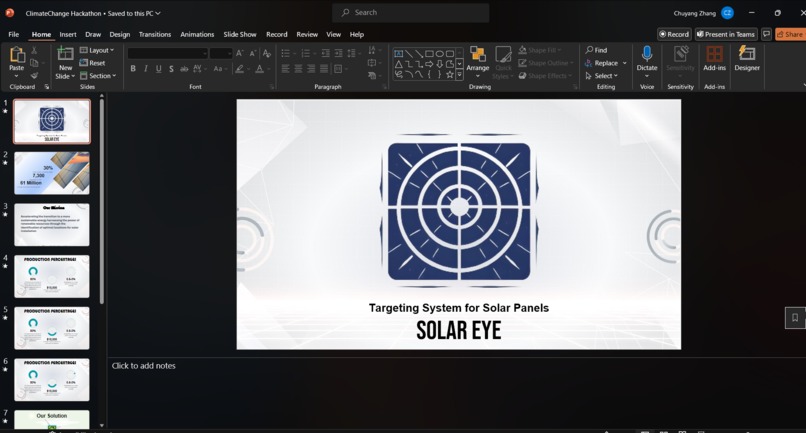Click the Replace button
The image size is (806, 433).
(x=606, y=63)
